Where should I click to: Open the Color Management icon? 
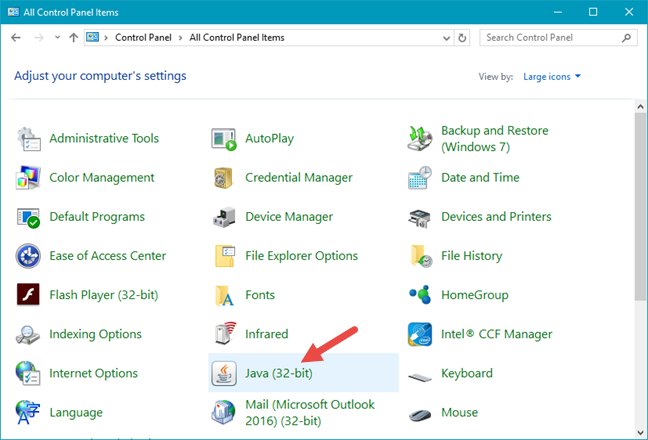pos(29,178)
